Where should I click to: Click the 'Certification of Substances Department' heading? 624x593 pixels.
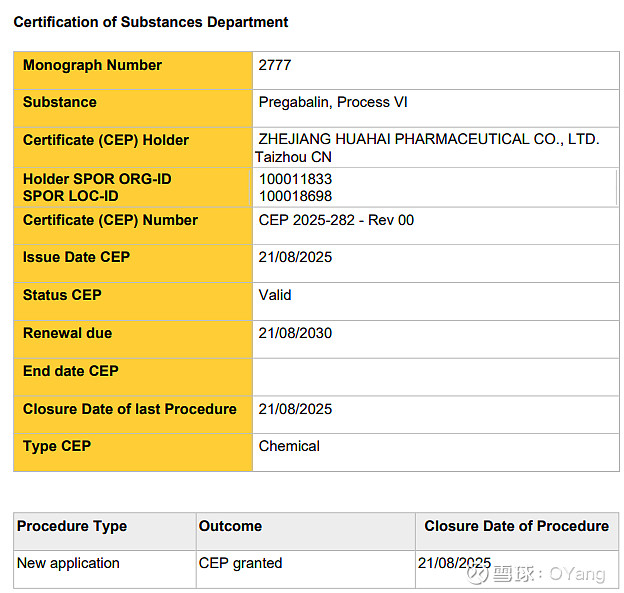[150, 22]
